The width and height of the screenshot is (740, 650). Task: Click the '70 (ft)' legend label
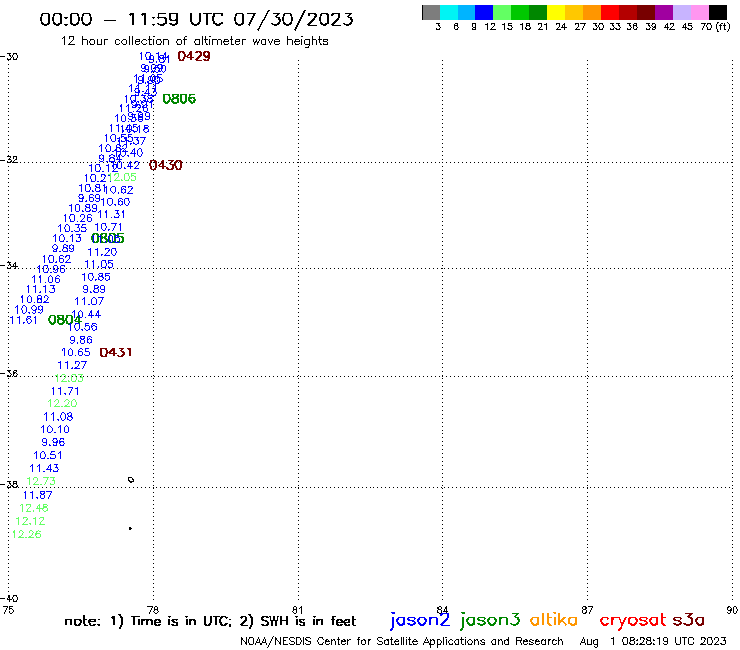click(715, 27)
